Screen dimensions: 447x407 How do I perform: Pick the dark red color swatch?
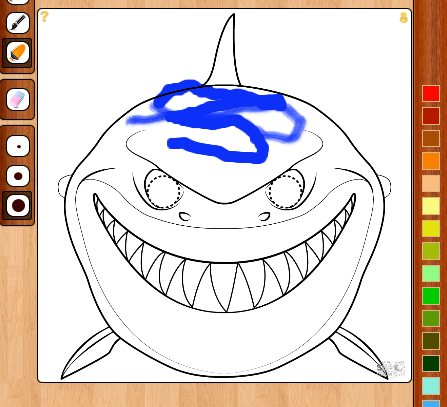pyautogui.click(x=431, y=115)
